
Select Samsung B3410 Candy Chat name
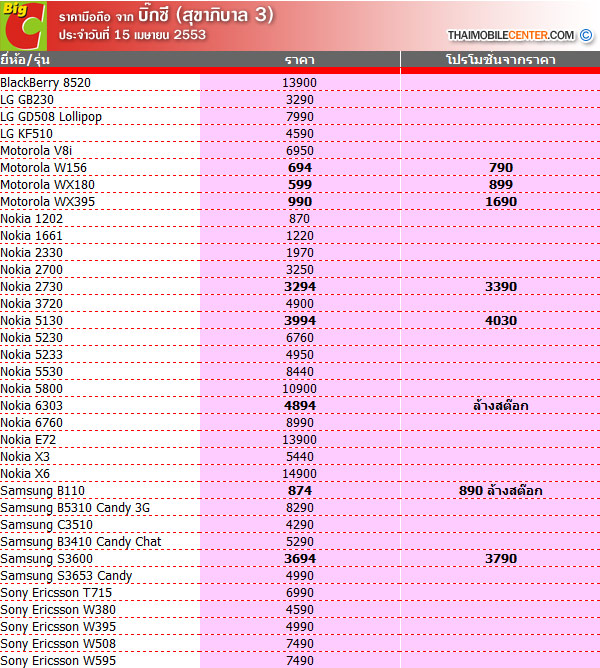81,543
